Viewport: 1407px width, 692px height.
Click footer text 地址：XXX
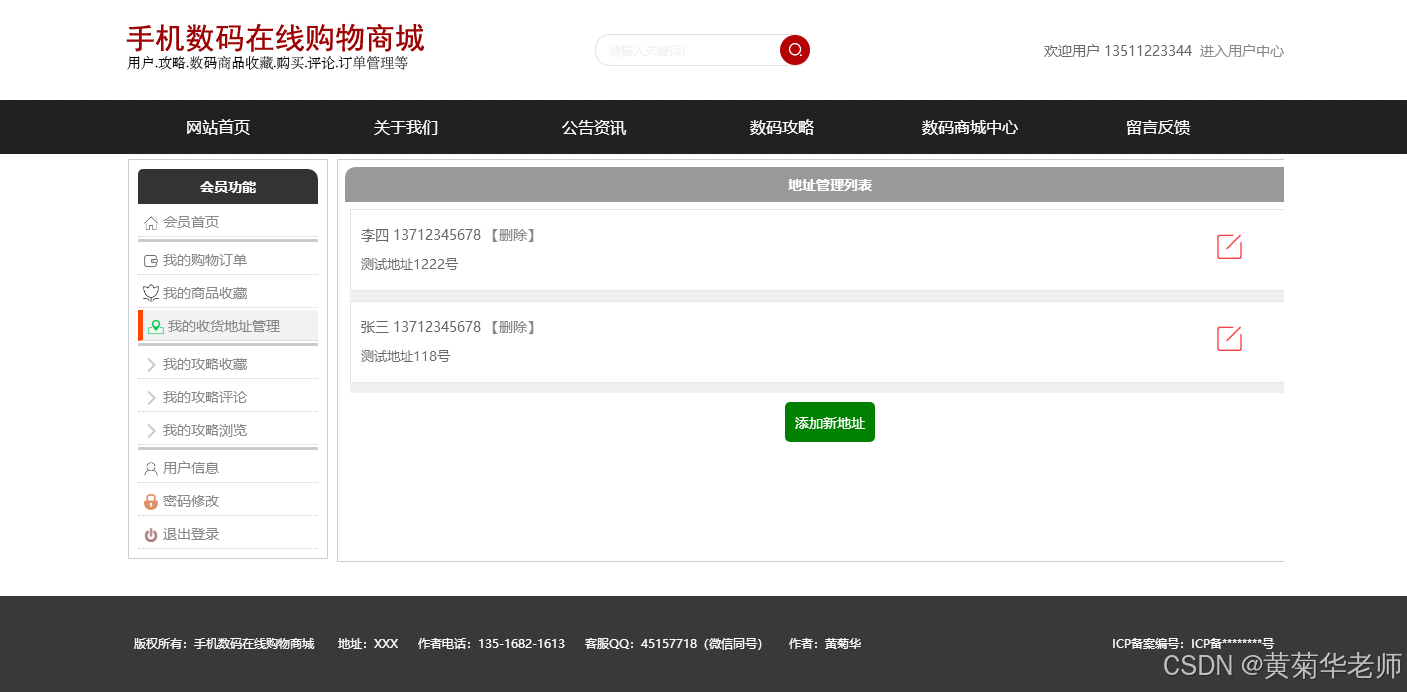pos(368,644)
